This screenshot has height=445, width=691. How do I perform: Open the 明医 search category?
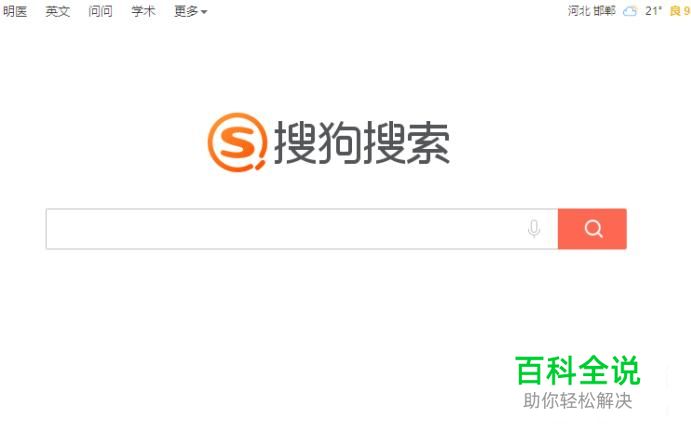click(x=15, y=11)
